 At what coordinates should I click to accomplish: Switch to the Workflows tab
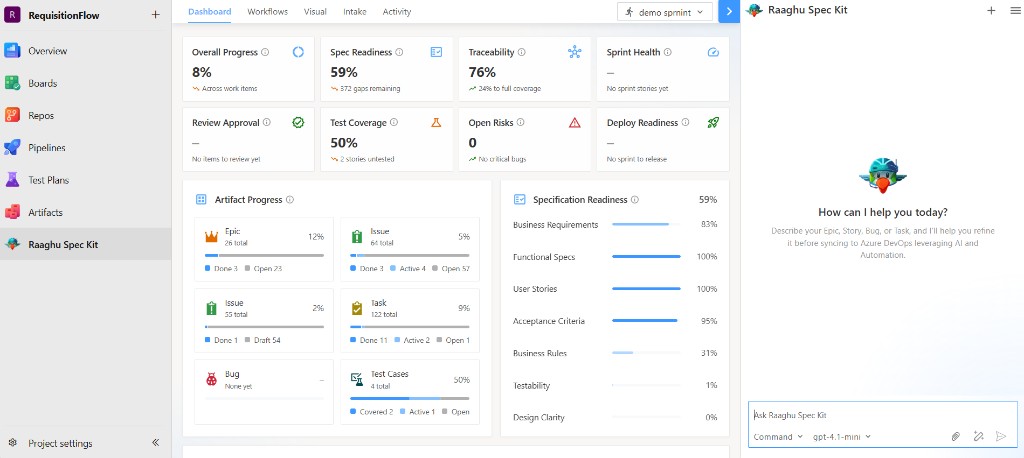point(268,12)
